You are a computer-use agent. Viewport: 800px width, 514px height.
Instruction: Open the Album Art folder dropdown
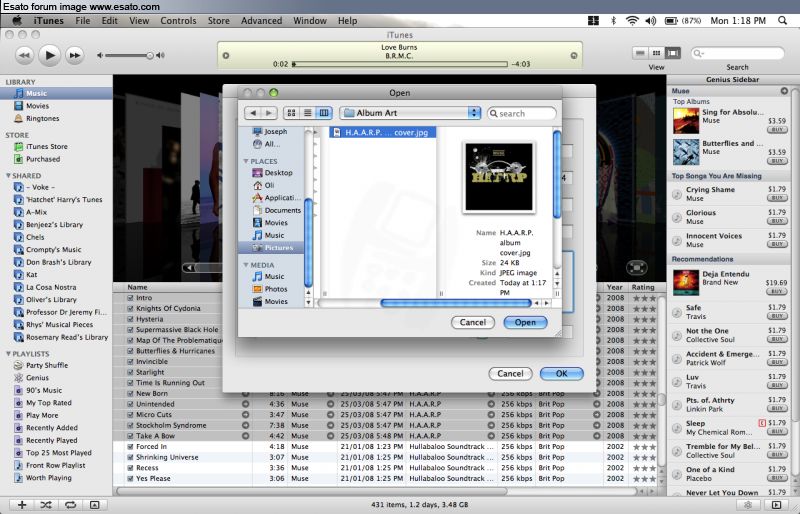411,113
